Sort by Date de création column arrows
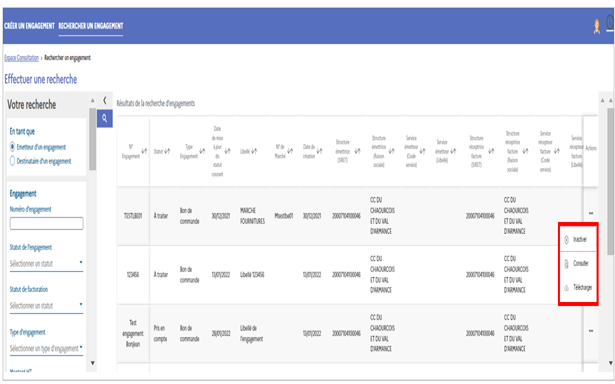This screenshot has width=615, height=384. click(320, 151)
